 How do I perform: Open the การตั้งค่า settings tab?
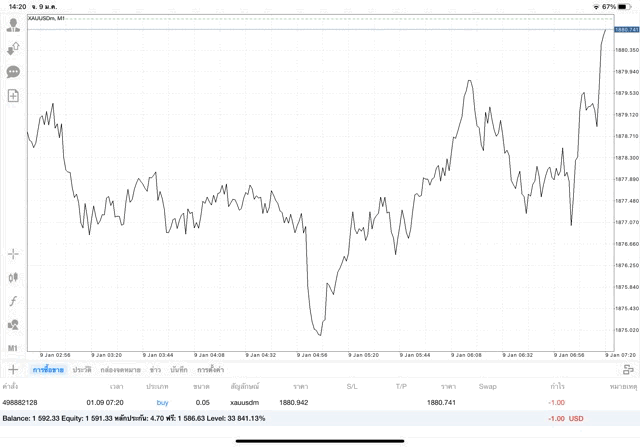click(x=210, y=370)
